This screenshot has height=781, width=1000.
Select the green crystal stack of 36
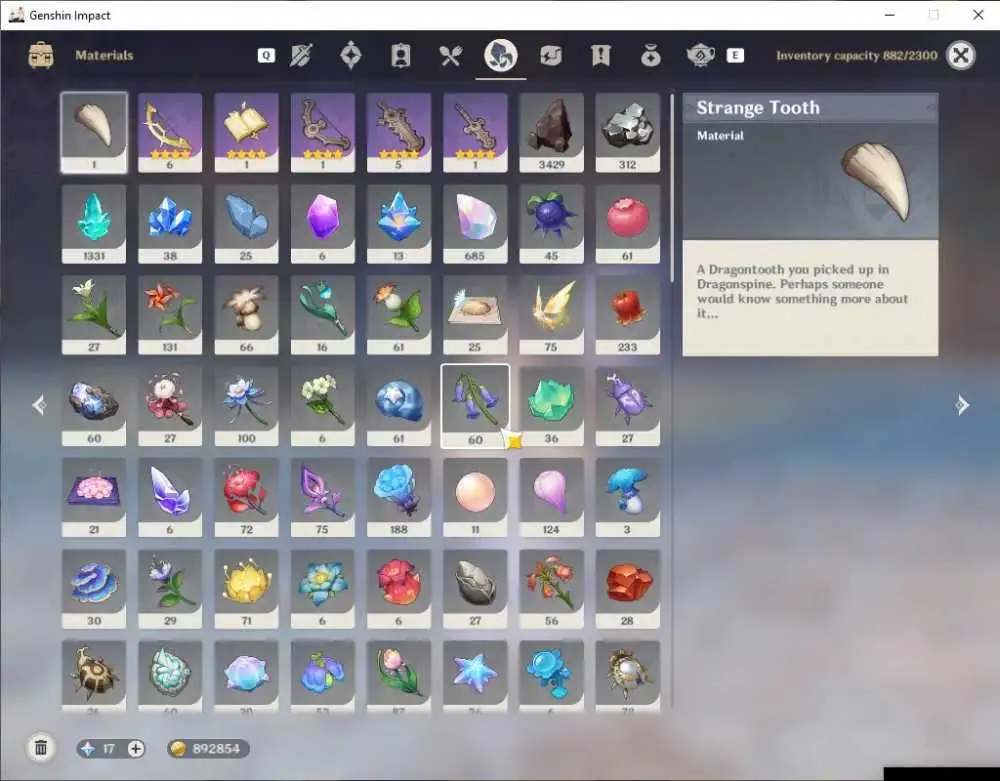tap(551, 406)
